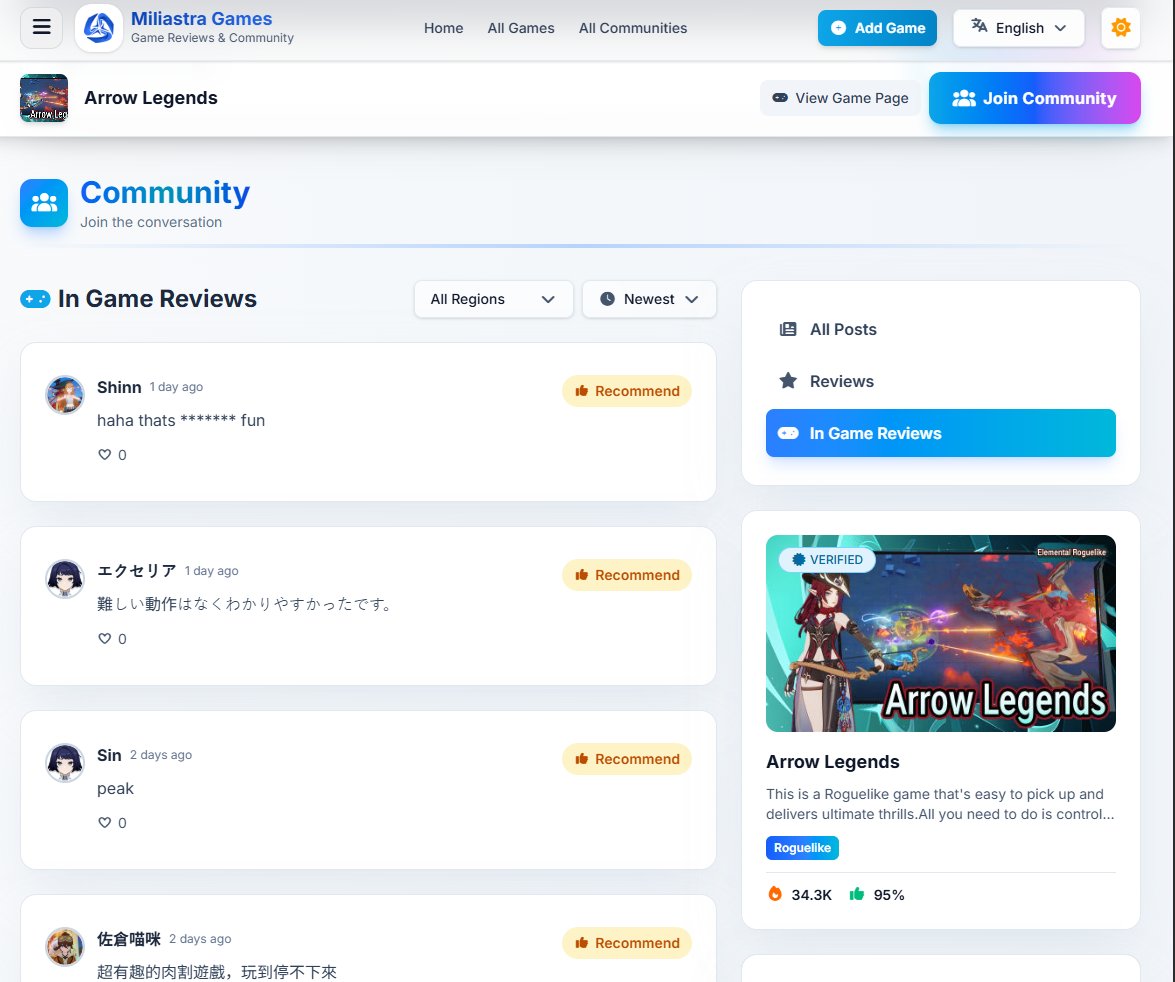Screen dimensions: 1175x982
Task: Click the エクセリア username
Action: tap(137, 570)
